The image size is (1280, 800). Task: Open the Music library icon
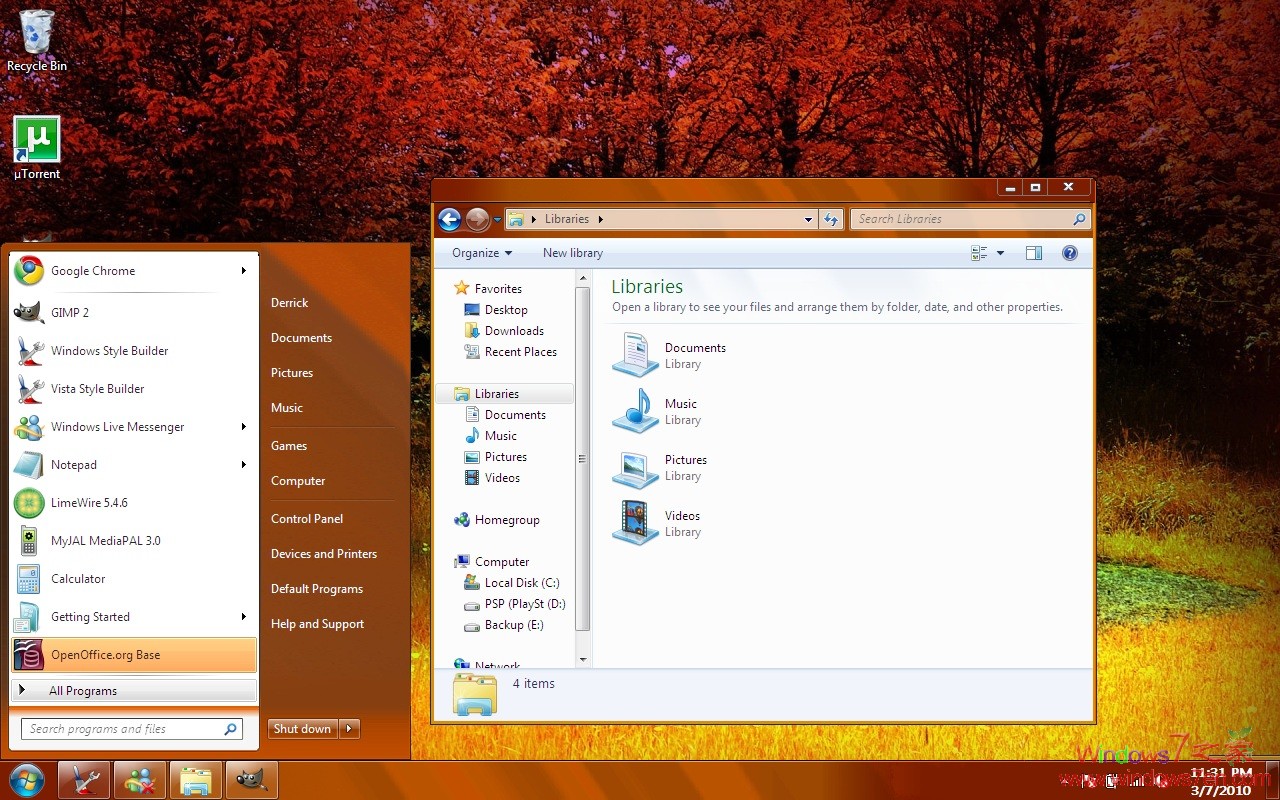(635, 410)
